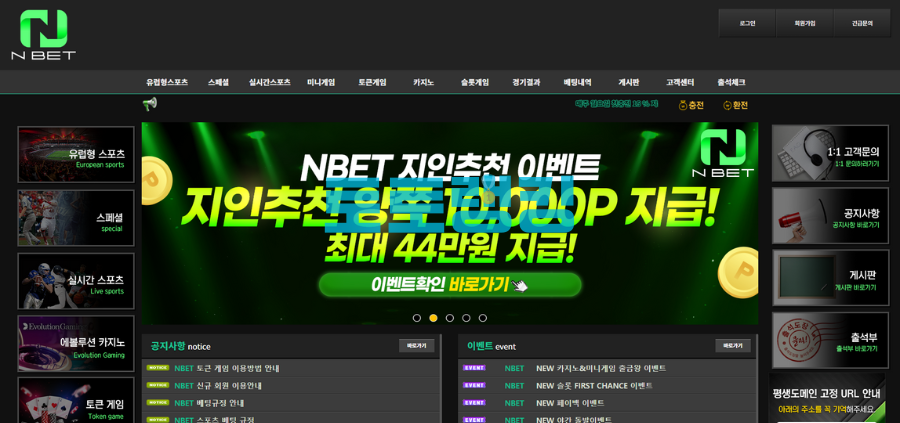Click NOTICE badge beside 신규 회원 이용안내

pos(158,385)
